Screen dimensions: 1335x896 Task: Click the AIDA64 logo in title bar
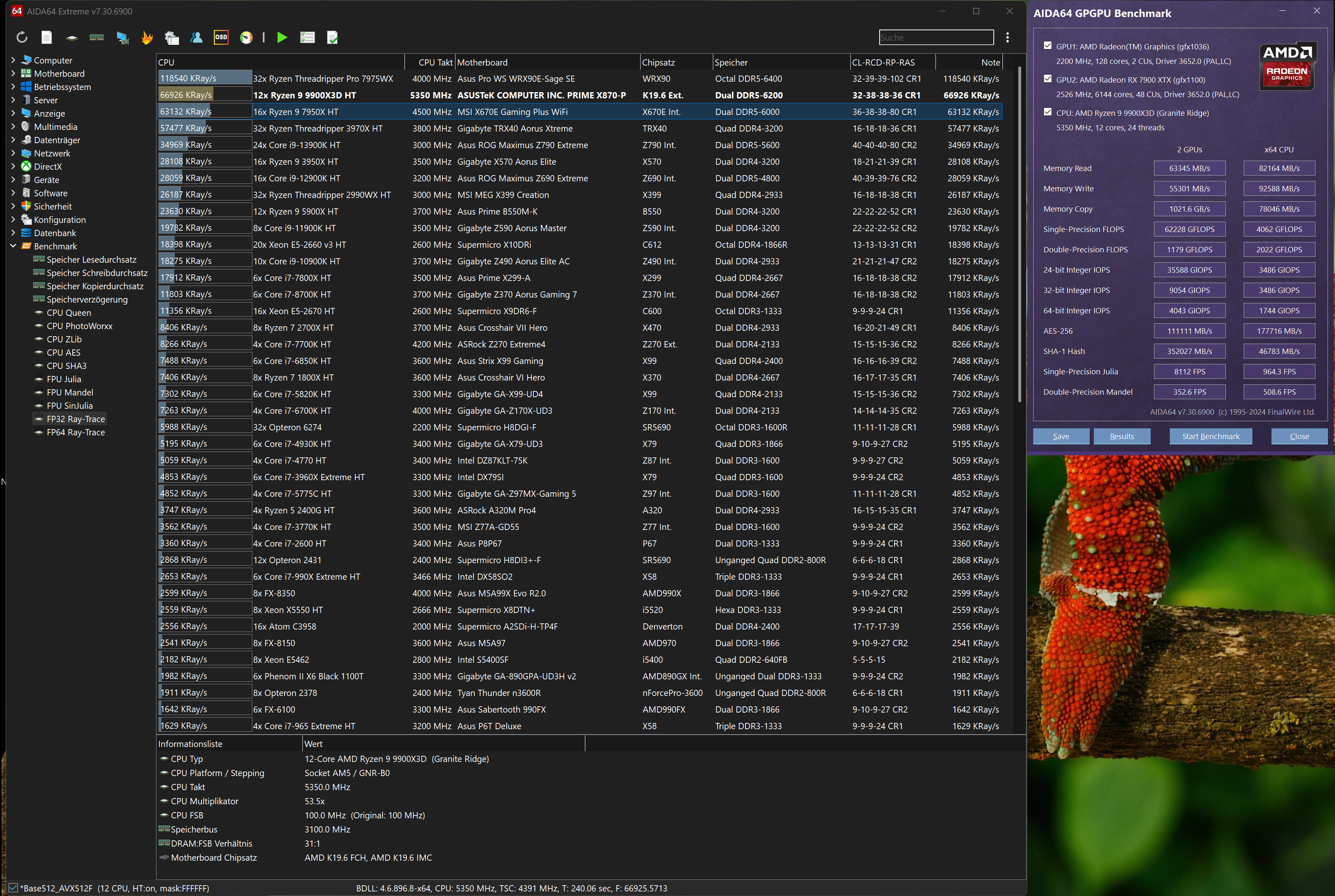pos(17,11)
